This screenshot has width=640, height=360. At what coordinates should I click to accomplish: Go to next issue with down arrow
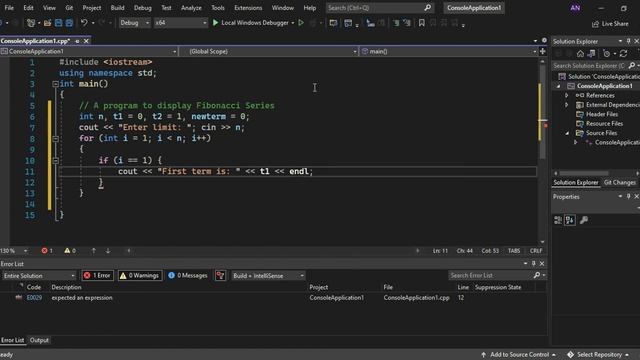coord(108,251)
